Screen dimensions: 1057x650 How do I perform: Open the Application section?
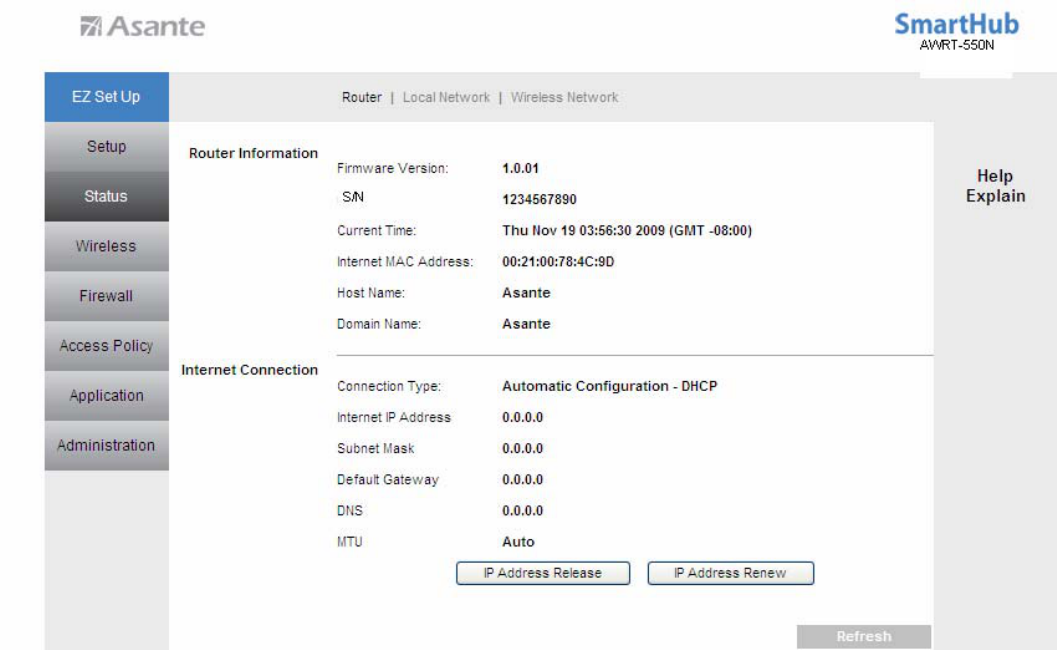107,396
